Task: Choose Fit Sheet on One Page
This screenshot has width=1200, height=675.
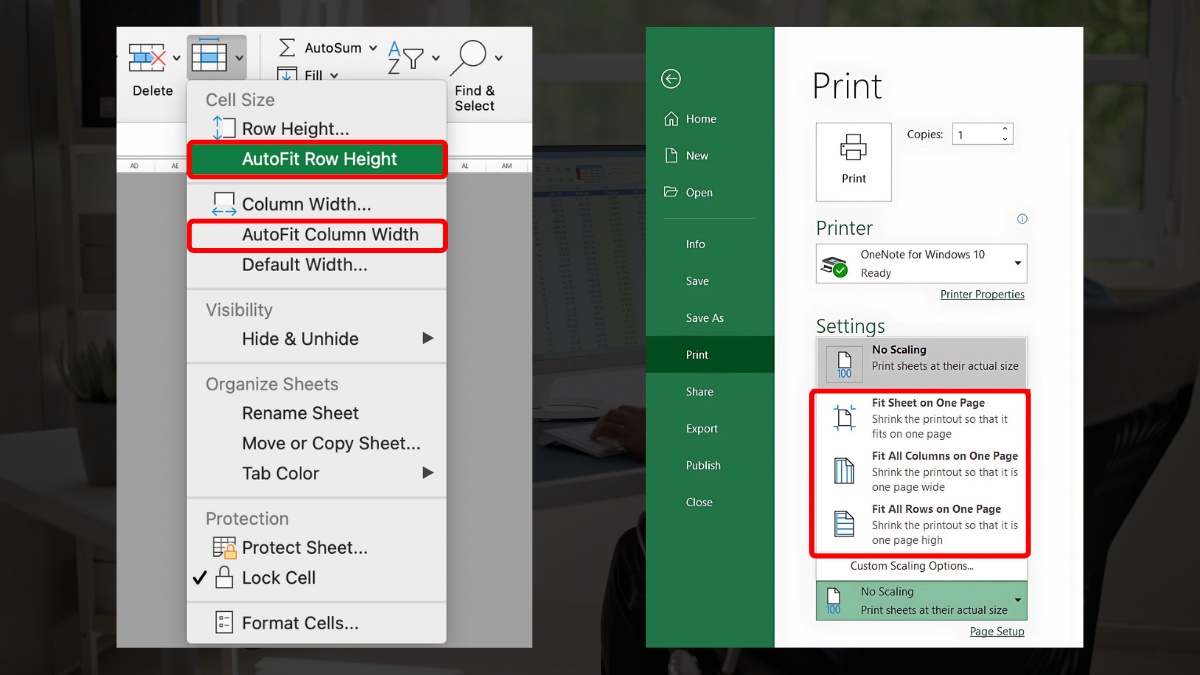Action: click(921, 419)
